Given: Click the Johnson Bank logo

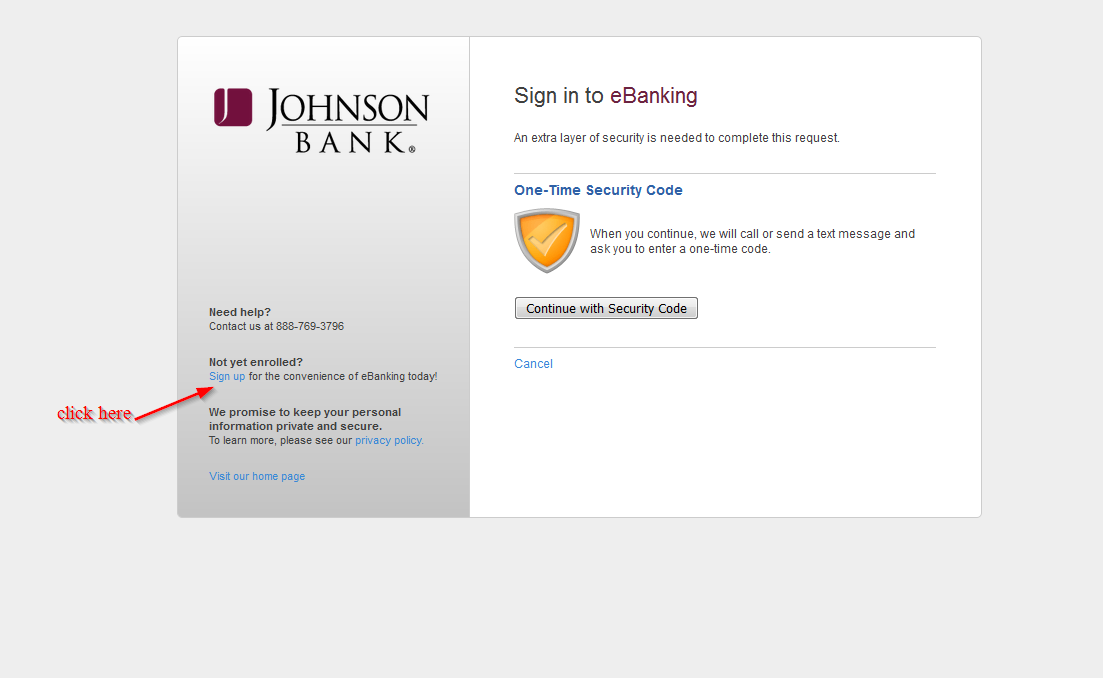Looking at the screenshot, I should (321, 120).
